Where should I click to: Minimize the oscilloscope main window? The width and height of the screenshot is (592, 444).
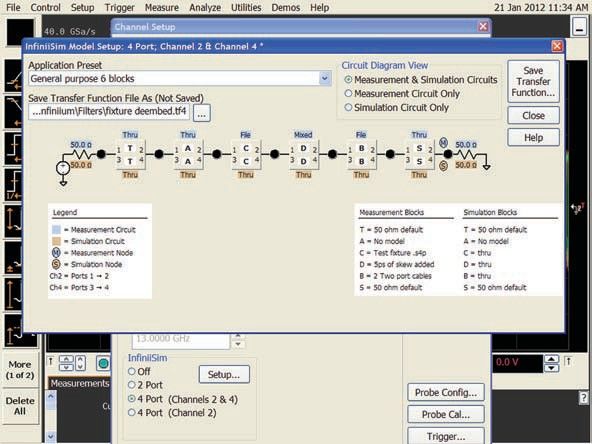580,28
